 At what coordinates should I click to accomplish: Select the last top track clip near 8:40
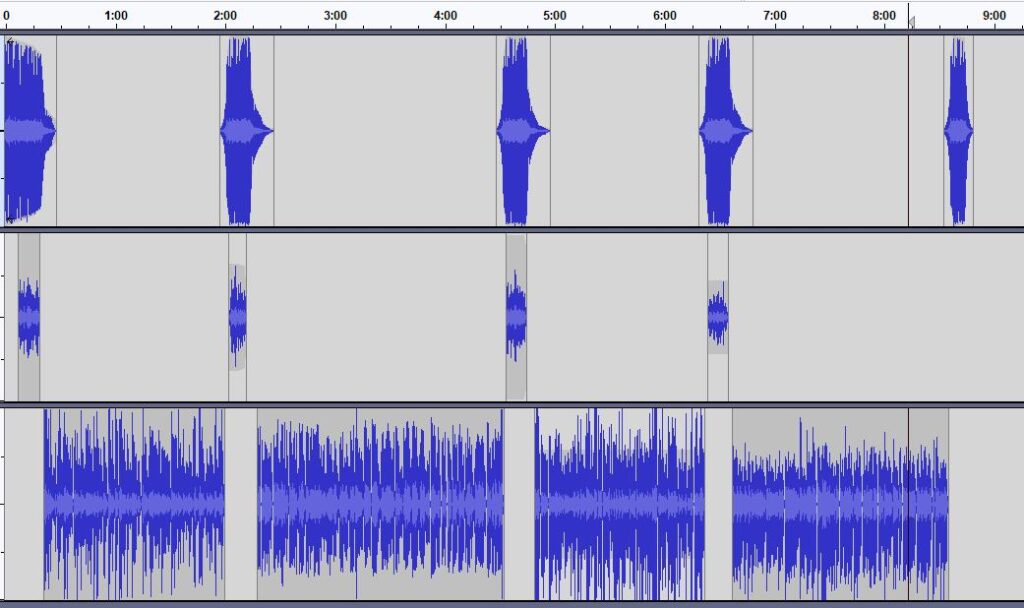pos(958,130)
